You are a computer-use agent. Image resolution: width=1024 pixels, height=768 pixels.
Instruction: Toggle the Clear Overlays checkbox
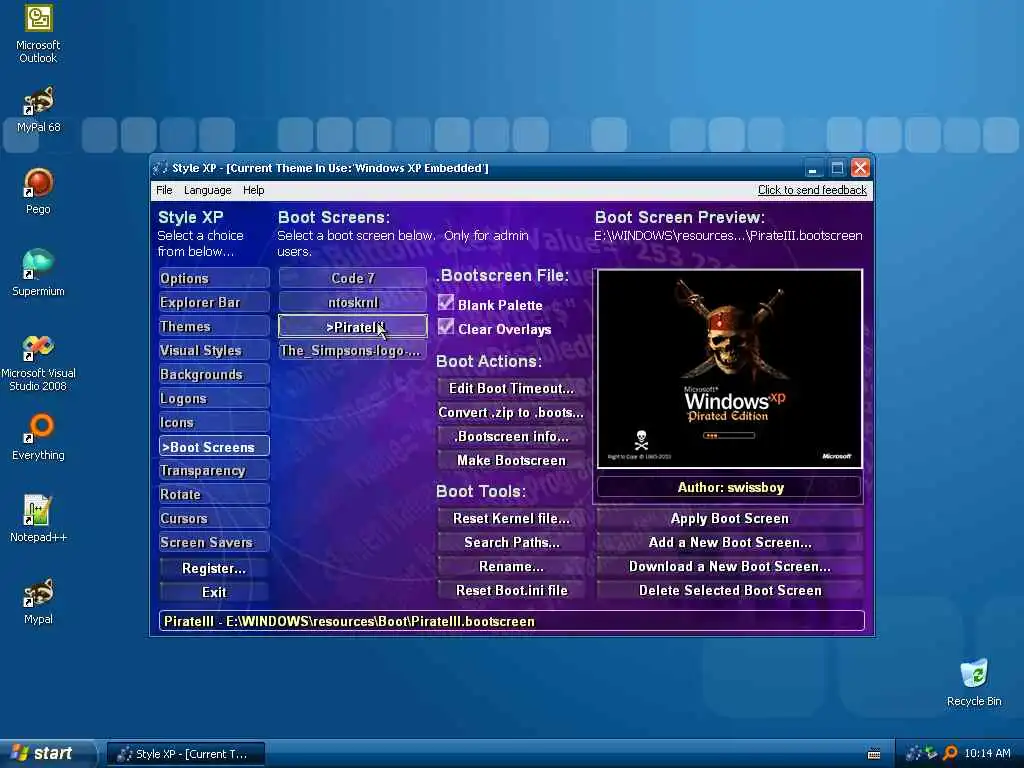click(446, 327)
